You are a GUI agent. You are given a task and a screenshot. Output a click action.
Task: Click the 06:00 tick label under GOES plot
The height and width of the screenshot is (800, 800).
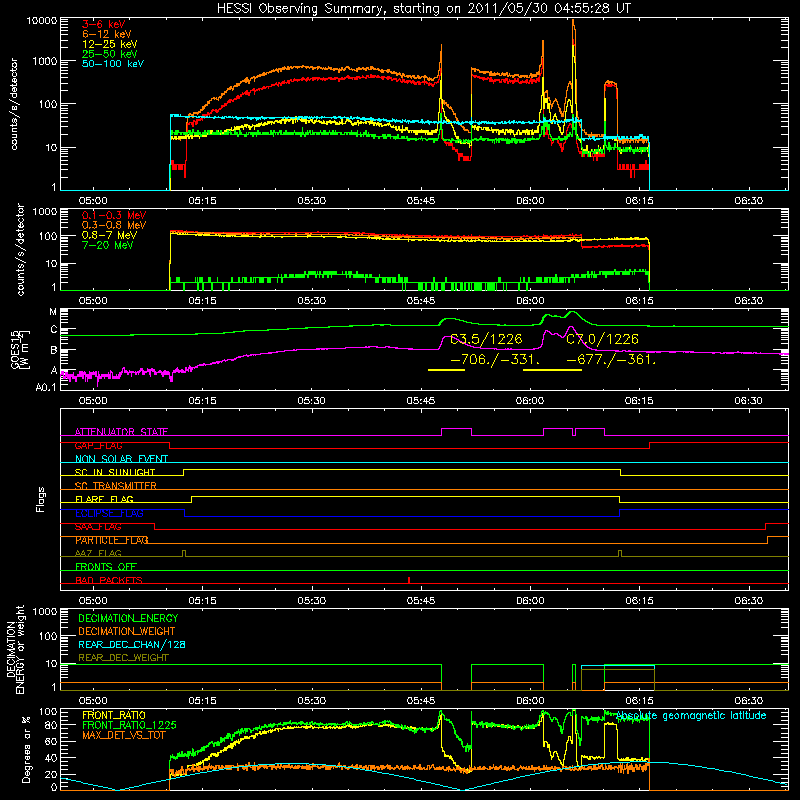click(x=530, y=401)
